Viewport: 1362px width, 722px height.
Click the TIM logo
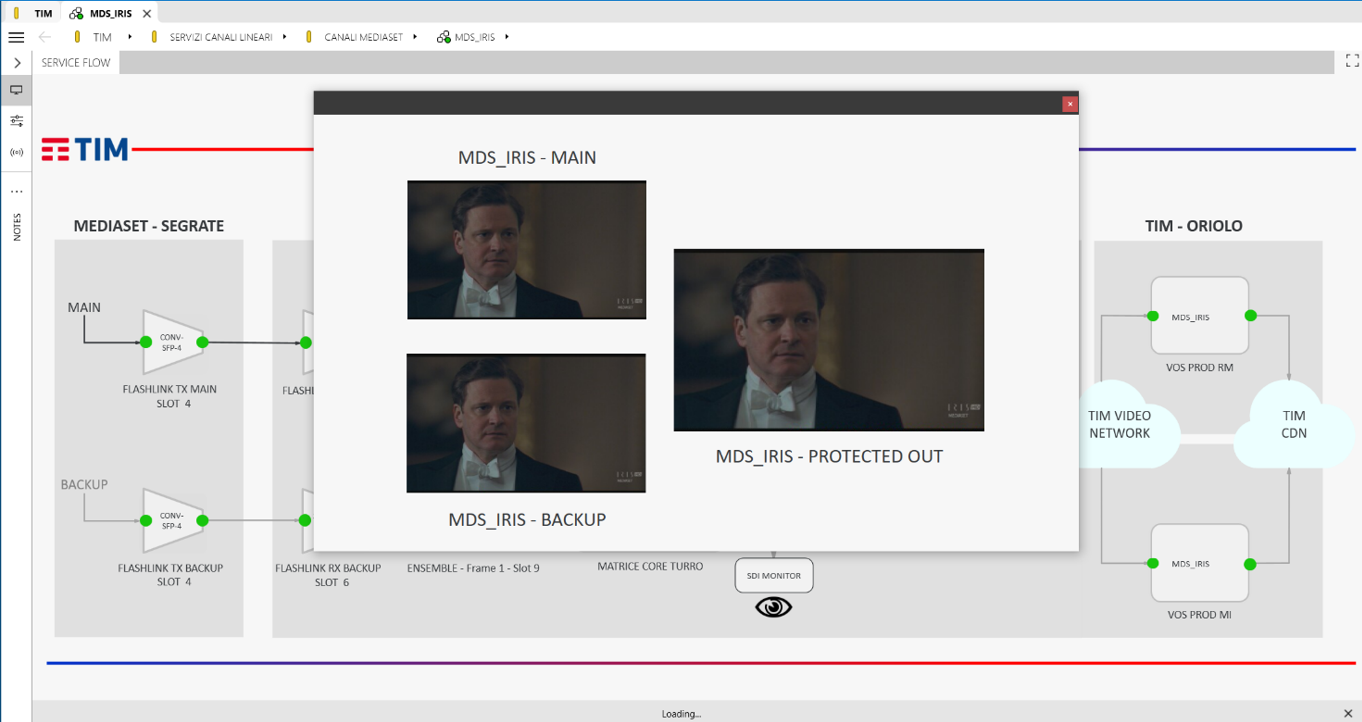point(85,150)
